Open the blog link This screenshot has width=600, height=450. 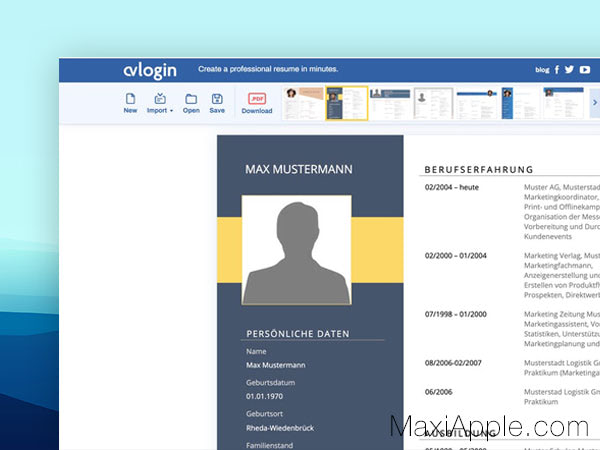point(542,70)
